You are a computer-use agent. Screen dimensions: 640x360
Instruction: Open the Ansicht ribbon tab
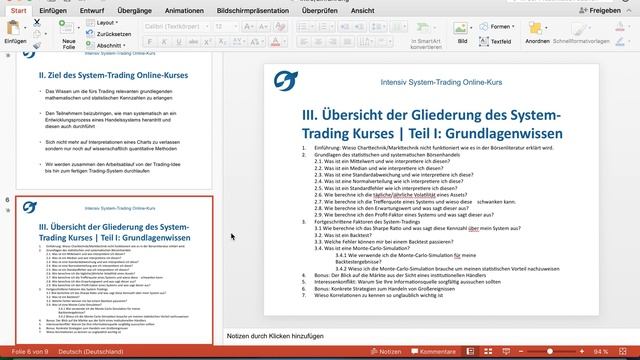362,11
